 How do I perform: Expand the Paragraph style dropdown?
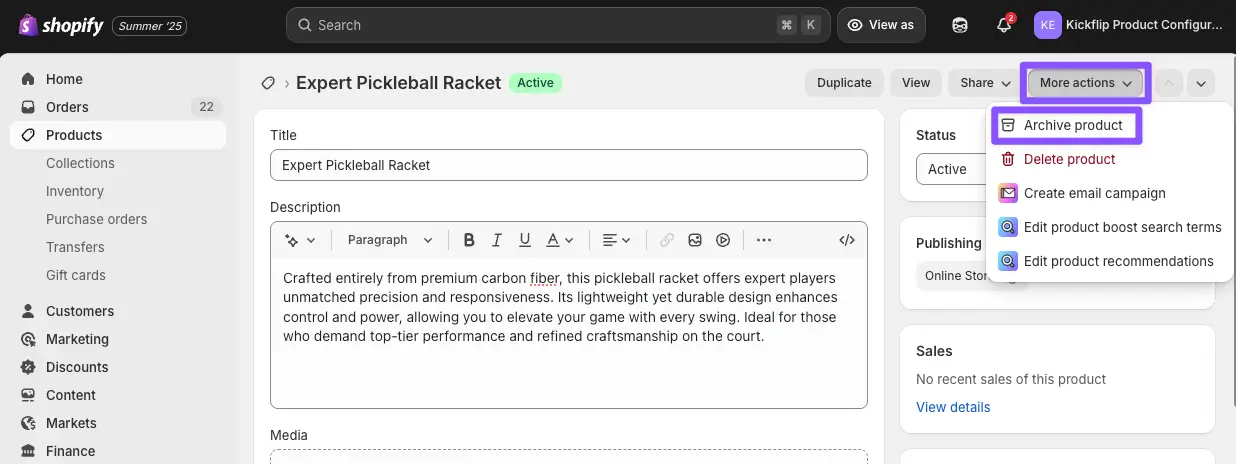[x=390, y=240]
